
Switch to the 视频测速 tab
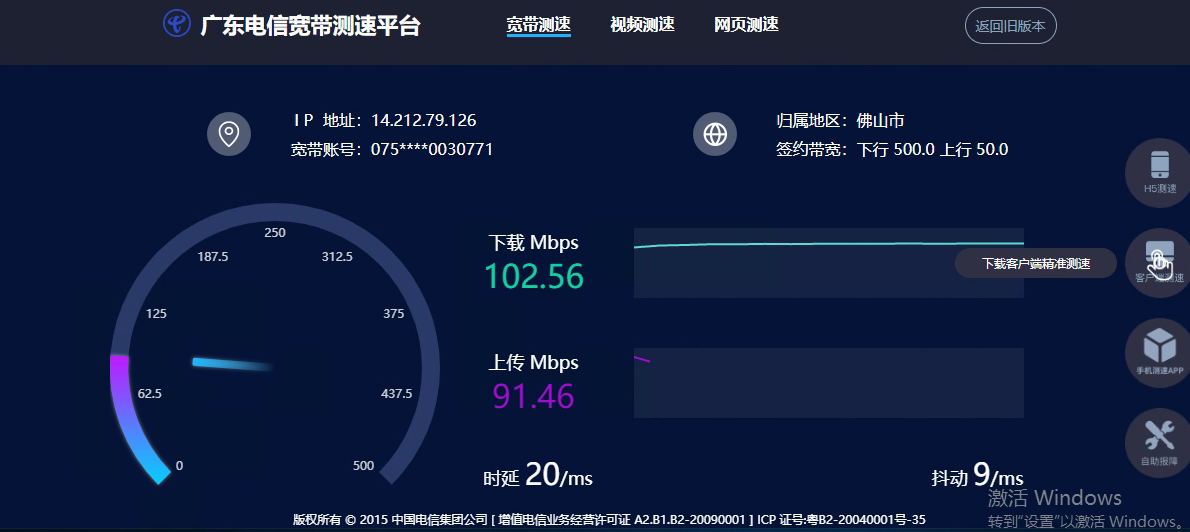642,24
